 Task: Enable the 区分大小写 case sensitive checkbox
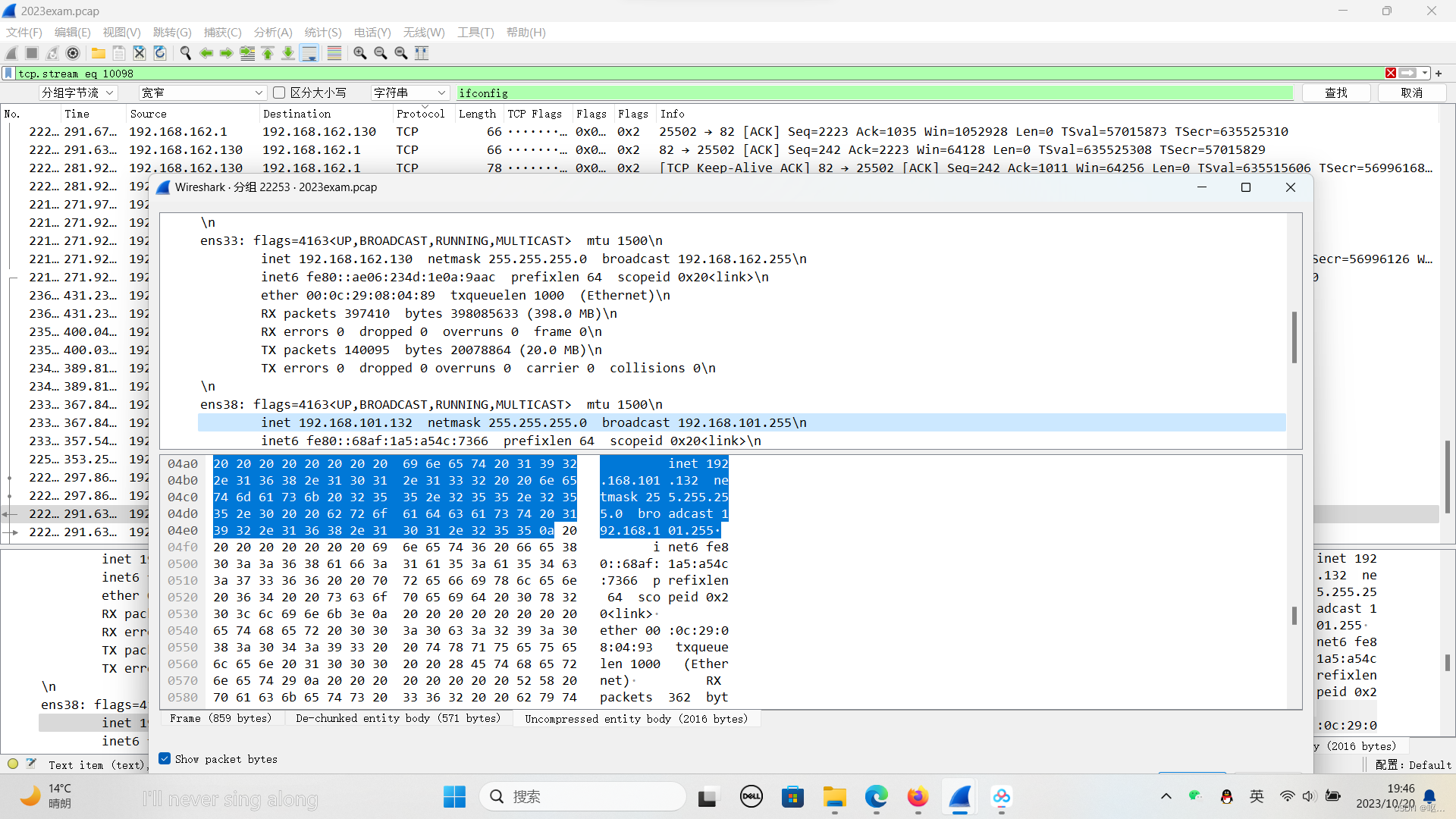point(279,93)
